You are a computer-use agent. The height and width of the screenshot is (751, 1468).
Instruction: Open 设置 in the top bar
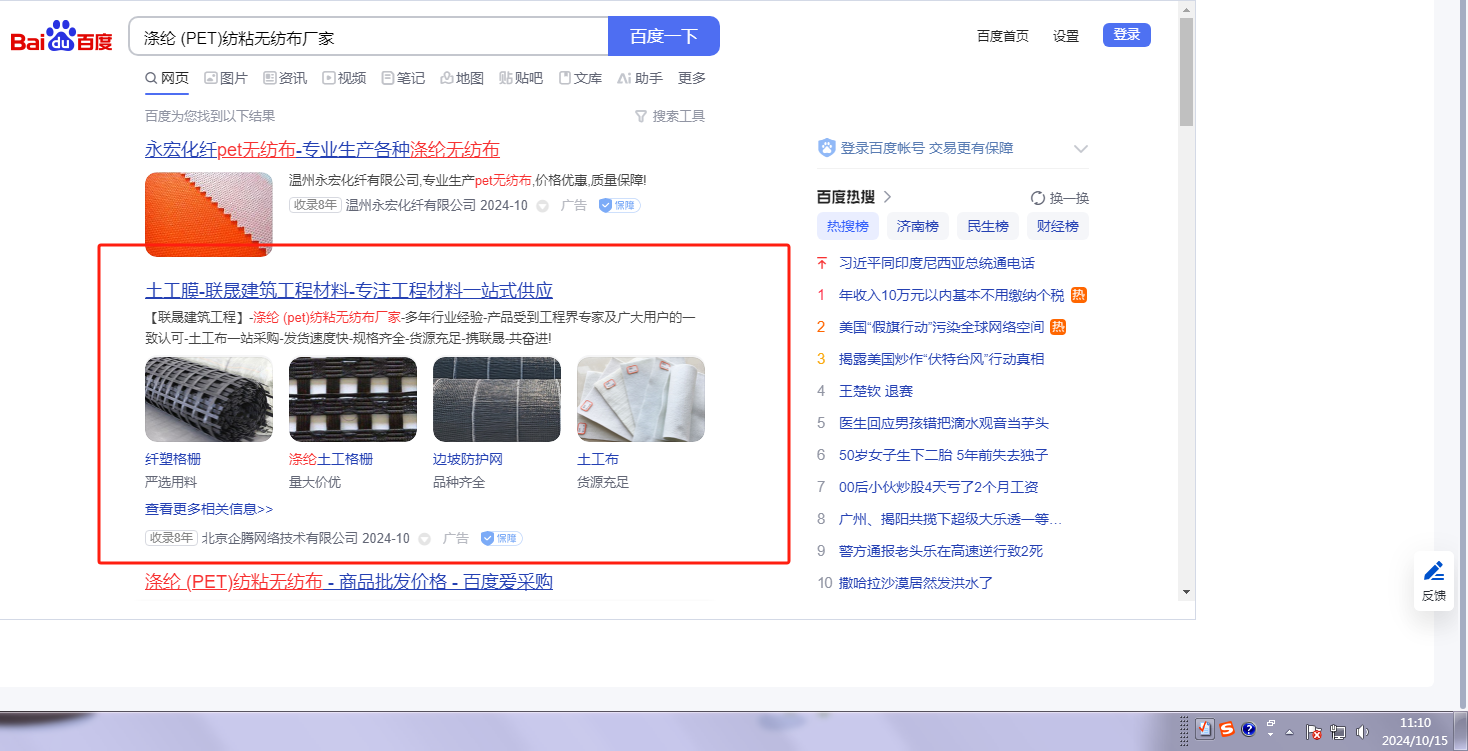click(x=1066, y=36)
